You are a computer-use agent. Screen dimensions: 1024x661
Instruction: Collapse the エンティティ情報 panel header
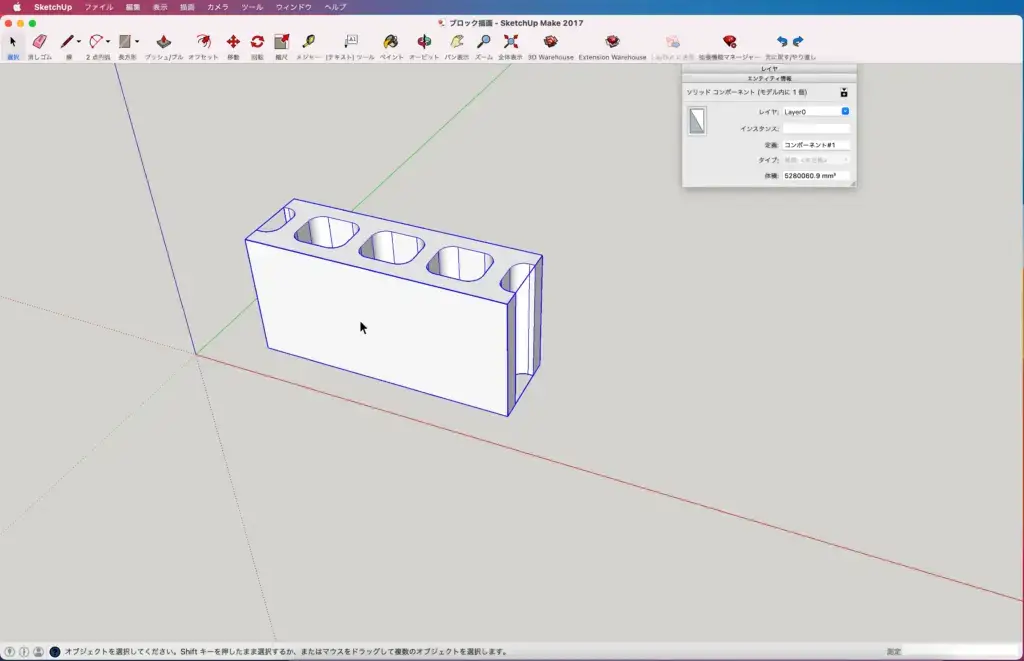click(x=769, y=78)
